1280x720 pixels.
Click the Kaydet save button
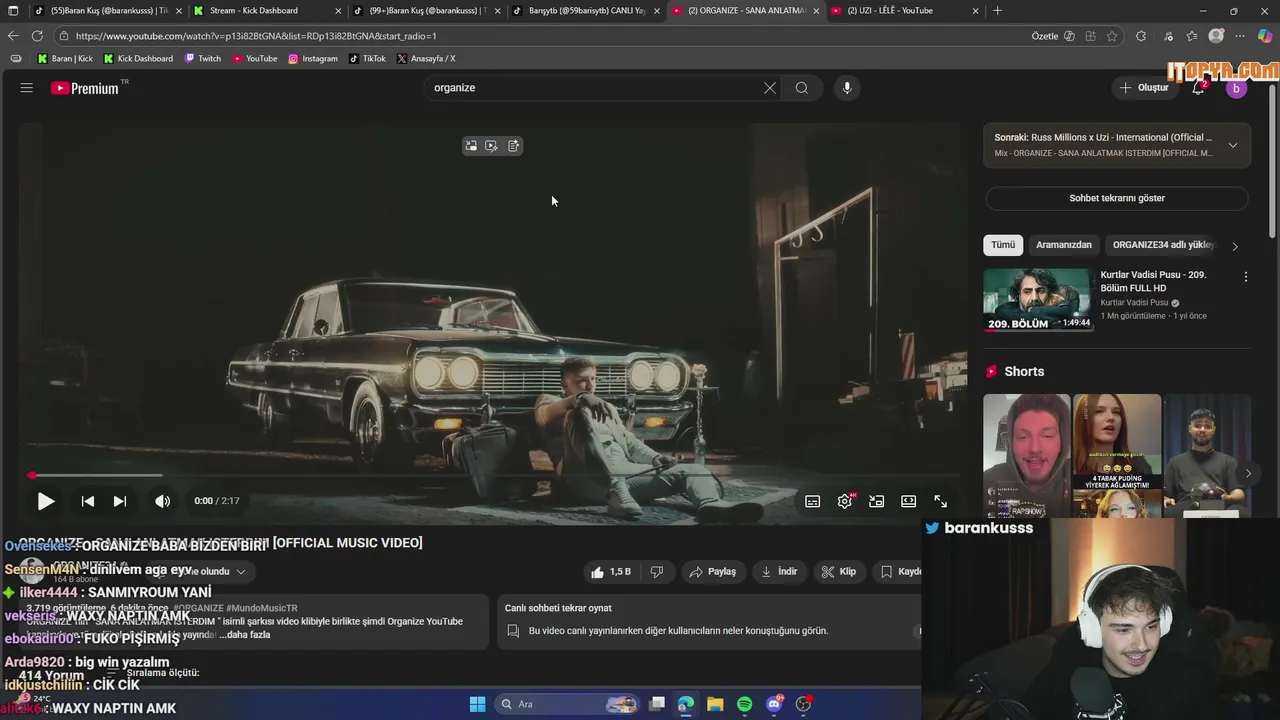[898, 572]
